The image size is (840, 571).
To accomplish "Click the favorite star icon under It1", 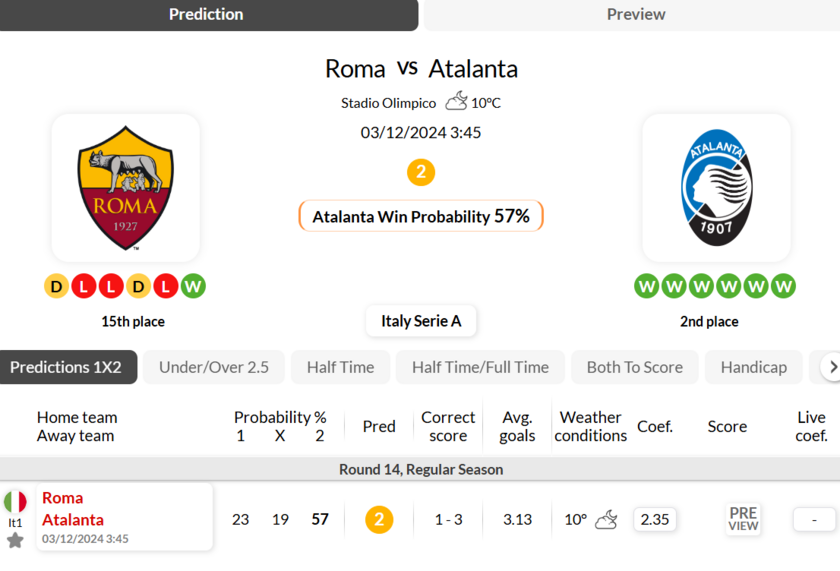I will point(15,540).
